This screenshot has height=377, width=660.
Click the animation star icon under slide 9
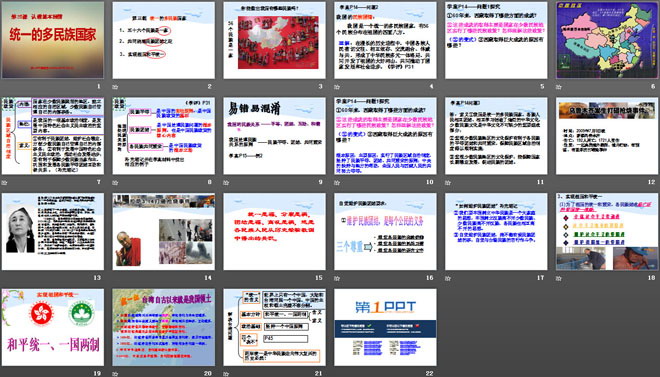tap(226, 183)
